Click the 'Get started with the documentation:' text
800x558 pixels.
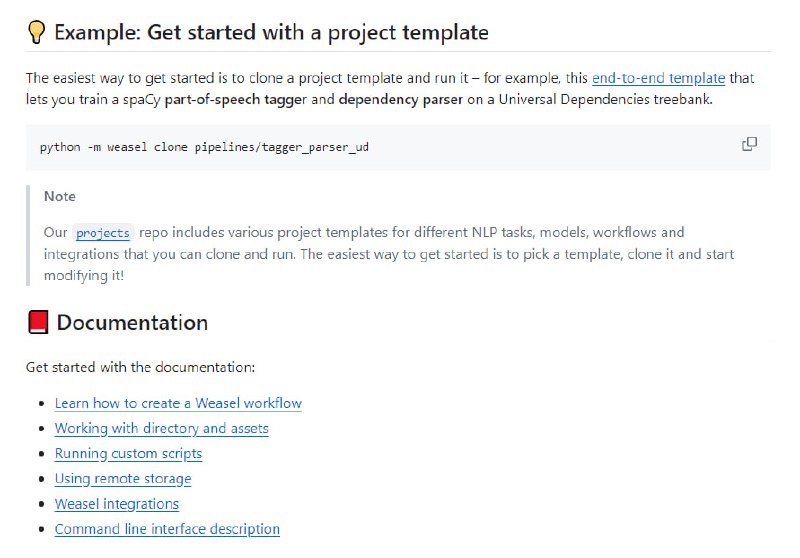[140, 367]
